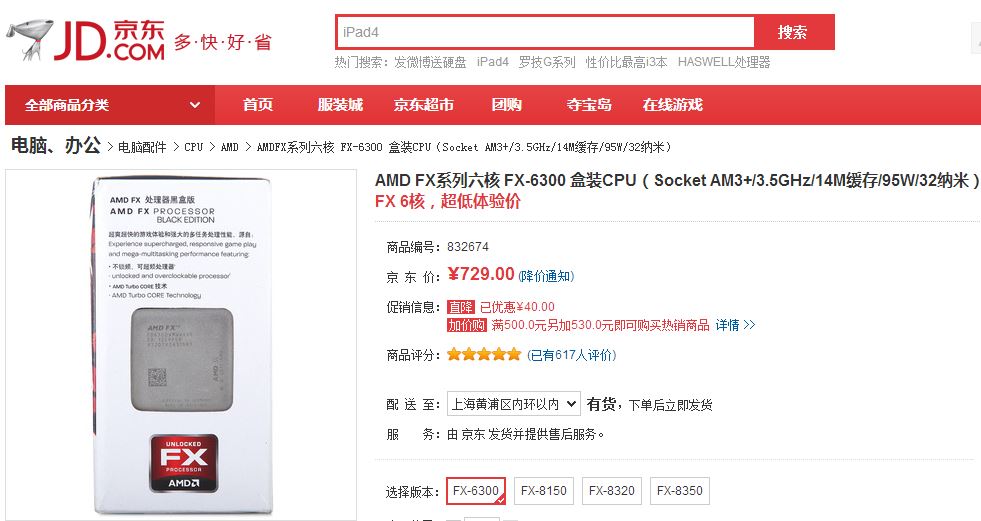Open the 团购 nav item
The image size is (981, 521).
[x=506, y=105]
